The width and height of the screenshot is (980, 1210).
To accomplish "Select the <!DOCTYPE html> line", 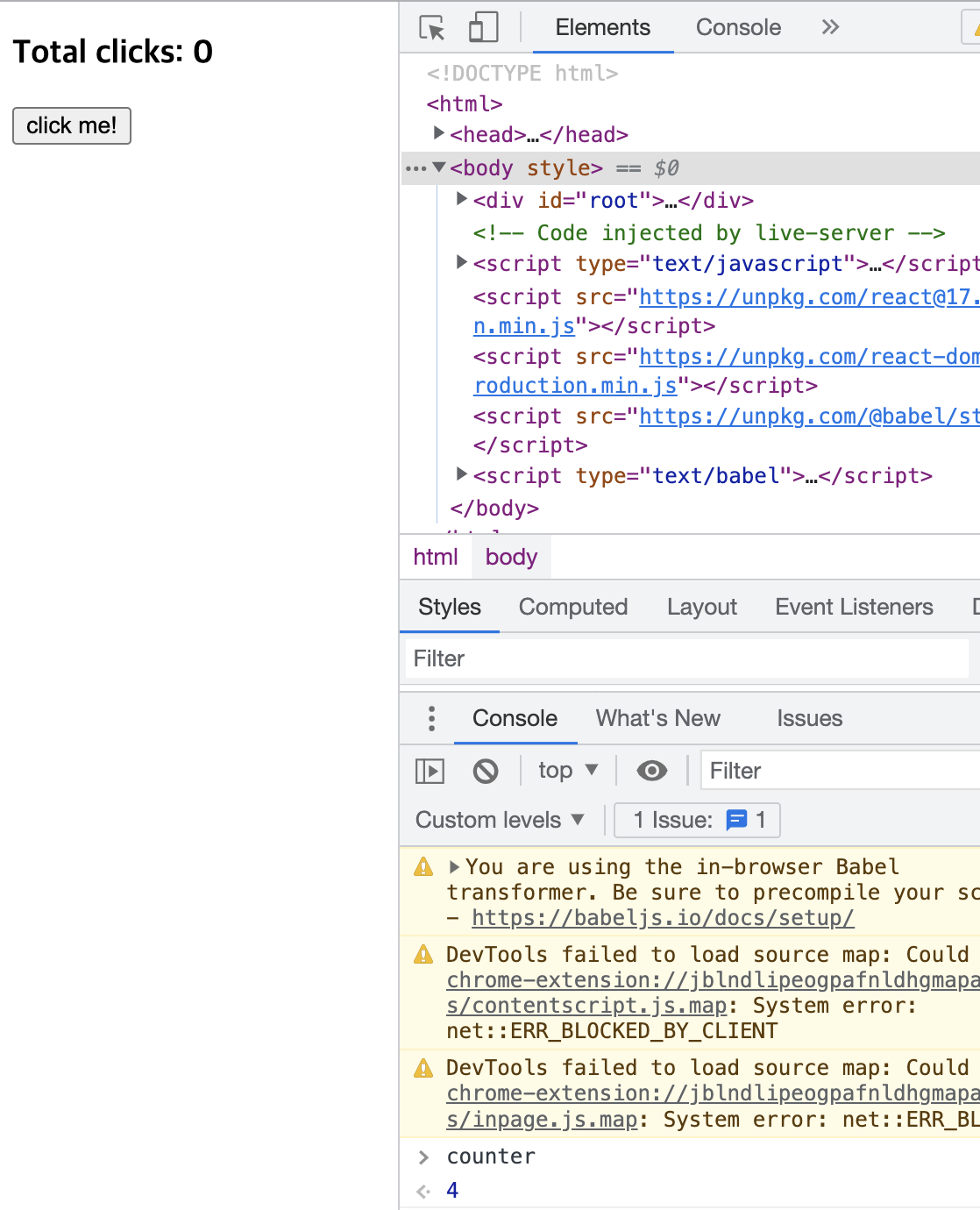I will tap(522, 74).
